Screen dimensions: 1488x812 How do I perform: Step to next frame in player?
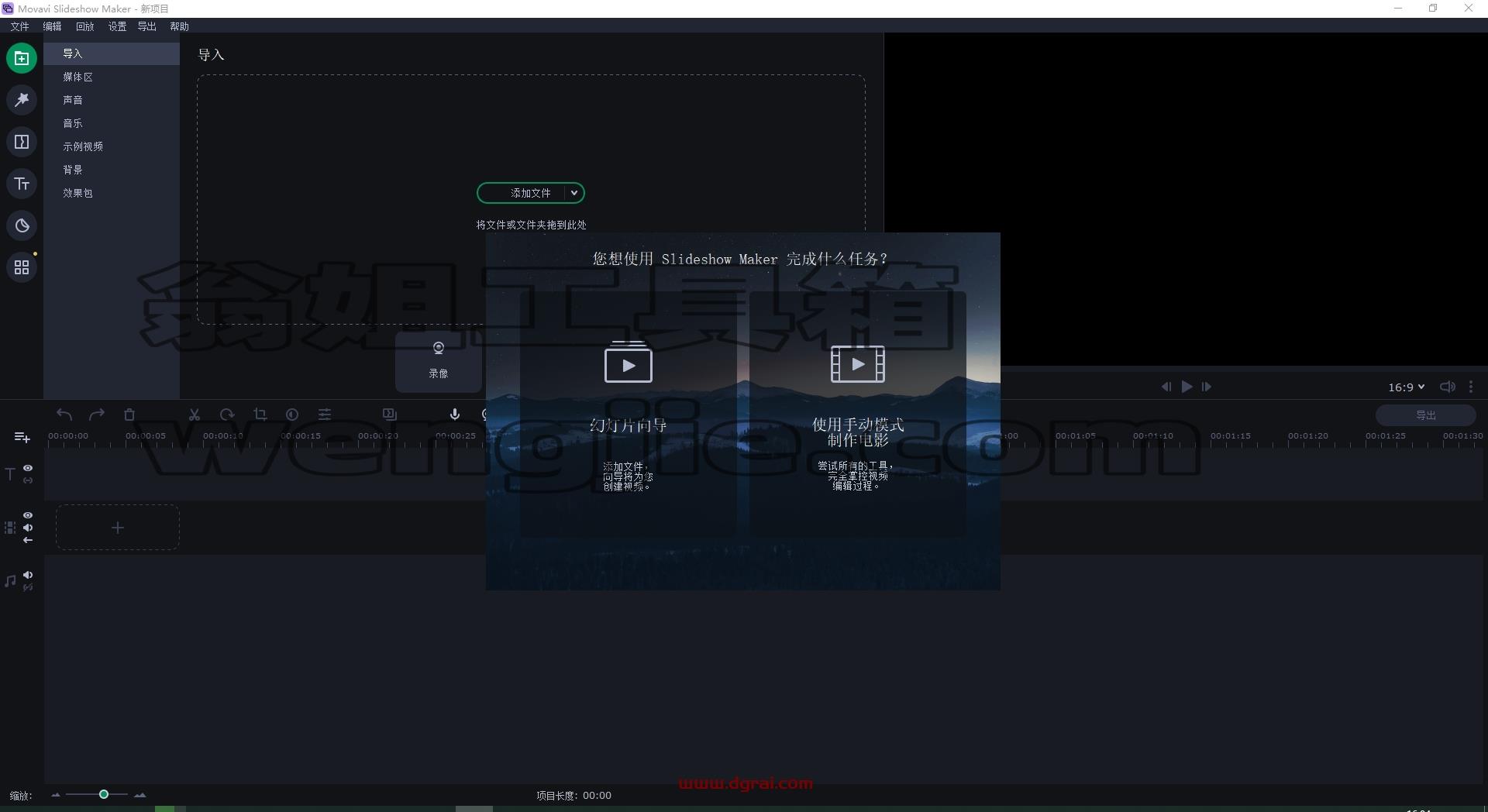click(x=1207, y=387)
